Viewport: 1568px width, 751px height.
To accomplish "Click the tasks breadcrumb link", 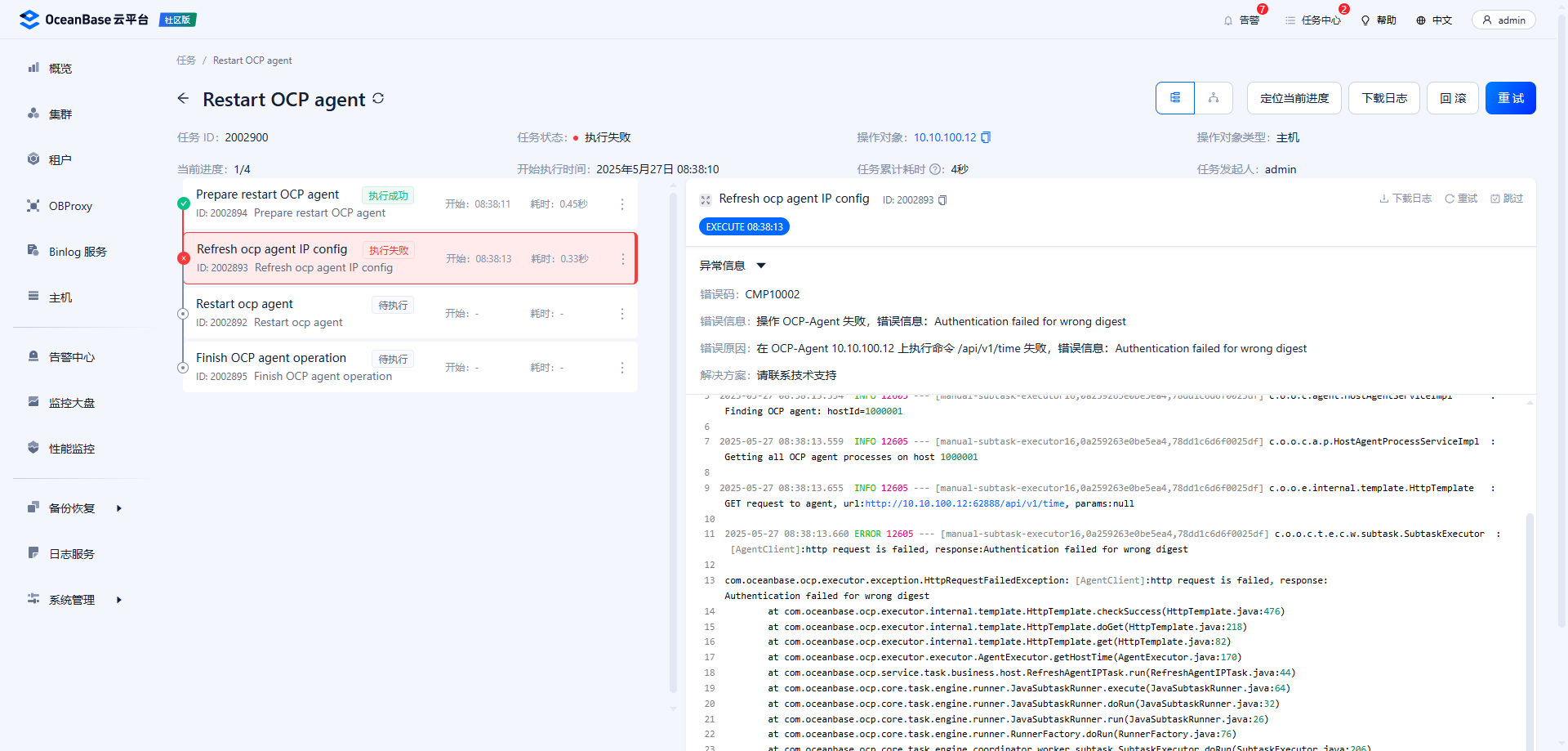I will 186,60.
